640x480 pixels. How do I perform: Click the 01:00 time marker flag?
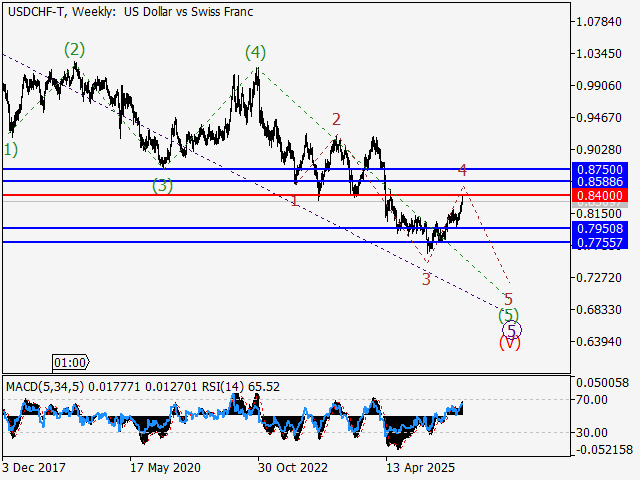tap(71, 362)
